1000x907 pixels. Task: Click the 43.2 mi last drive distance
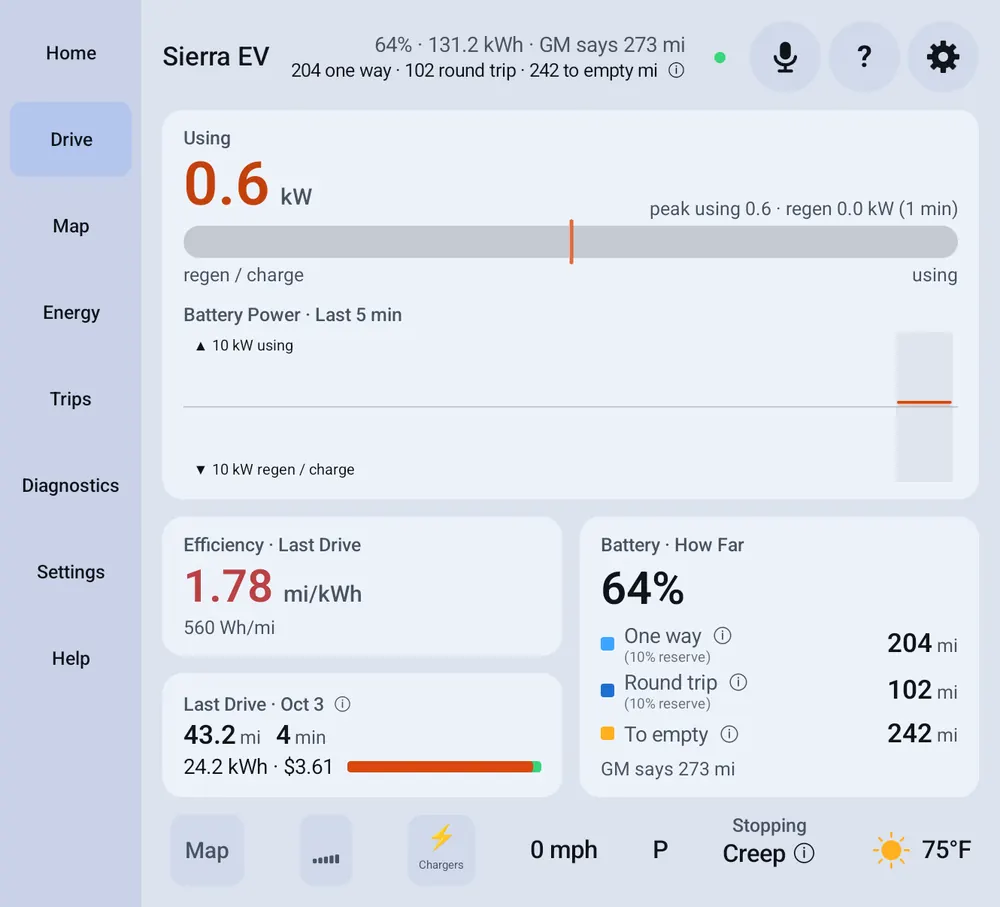(222, 735)
